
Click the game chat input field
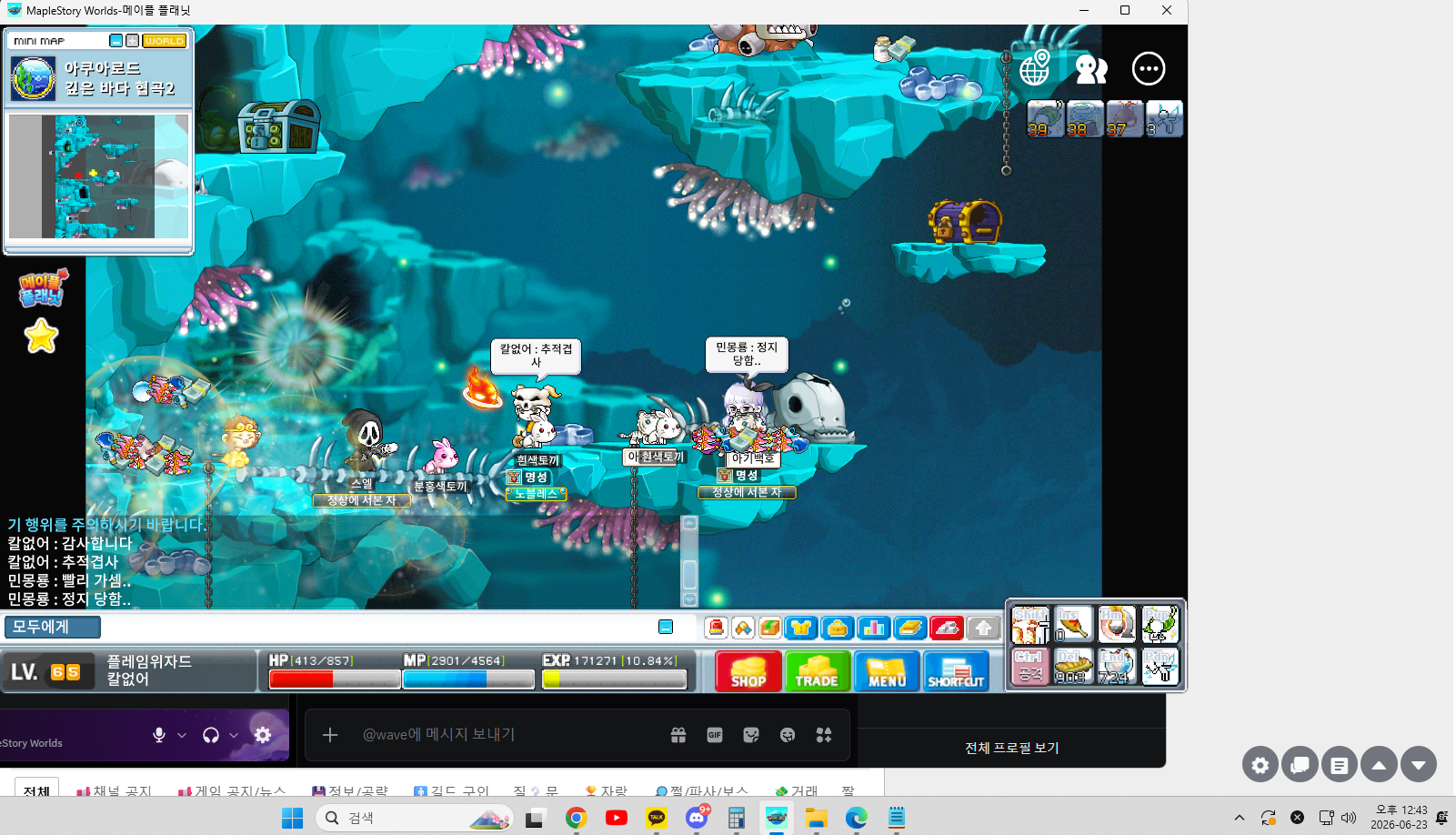377,627
